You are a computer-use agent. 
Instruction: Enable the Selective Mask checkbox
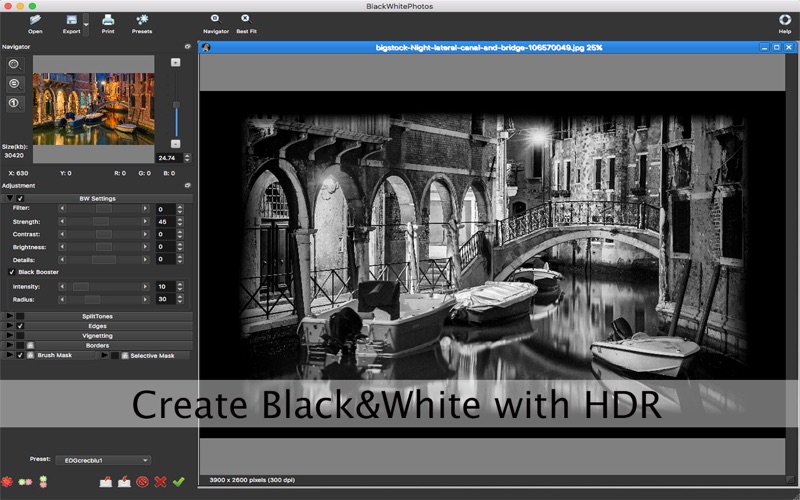(x=115, y=356)
